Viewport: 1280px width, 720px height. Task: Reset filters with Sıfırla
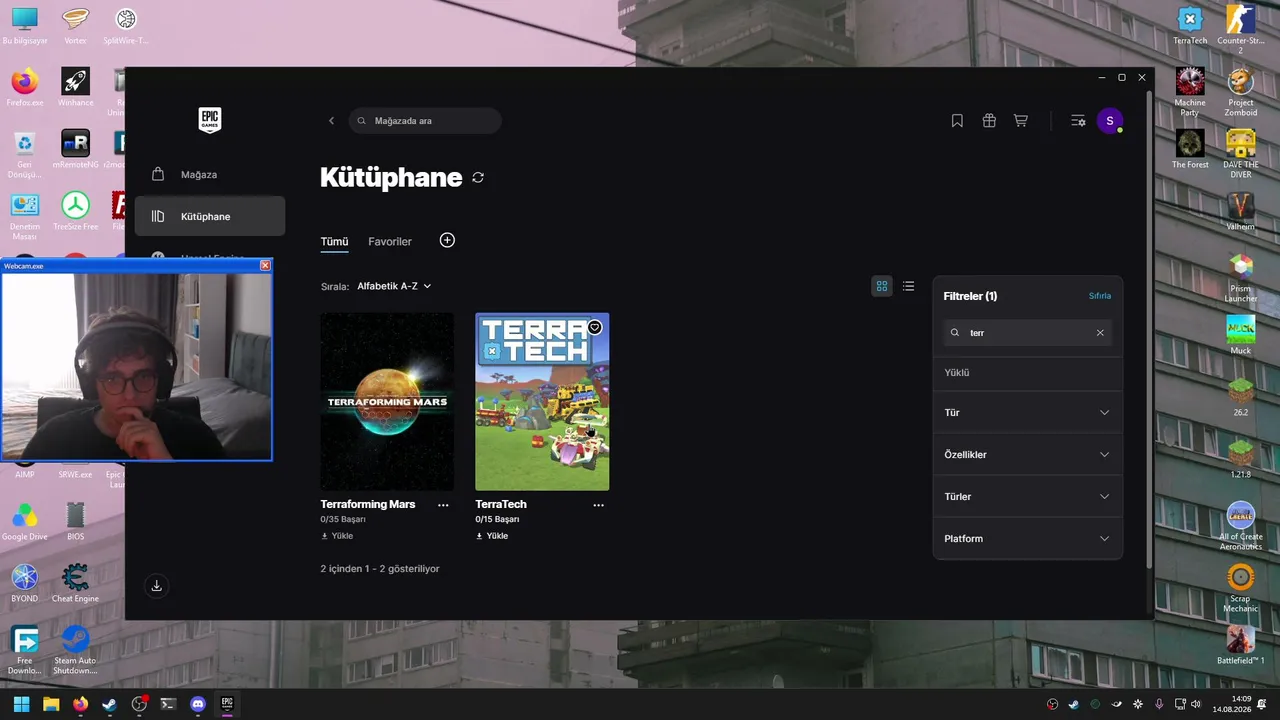pyautogui.click(x=1100, y=296)
